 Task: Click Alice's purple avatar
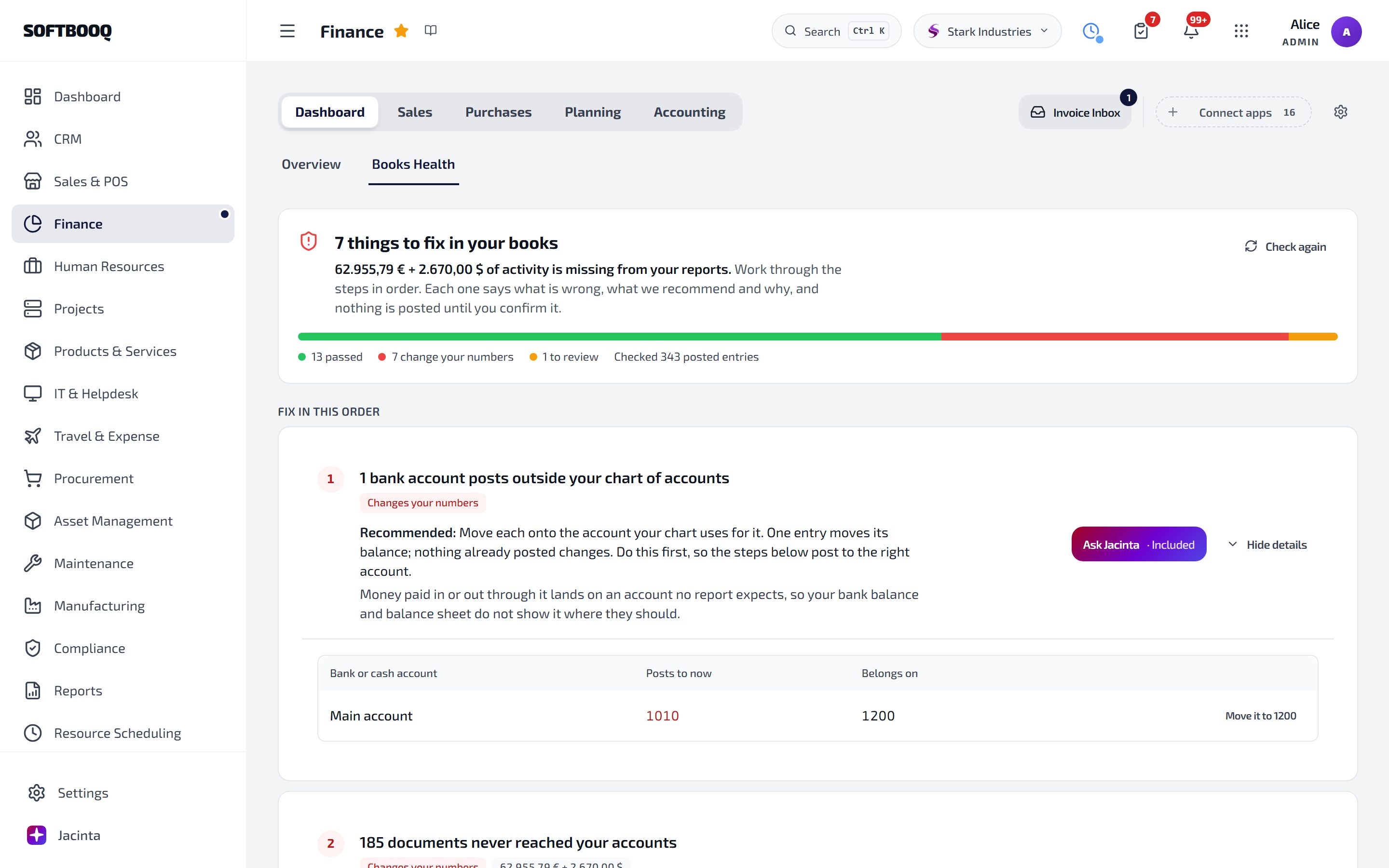click(1346, 31)
